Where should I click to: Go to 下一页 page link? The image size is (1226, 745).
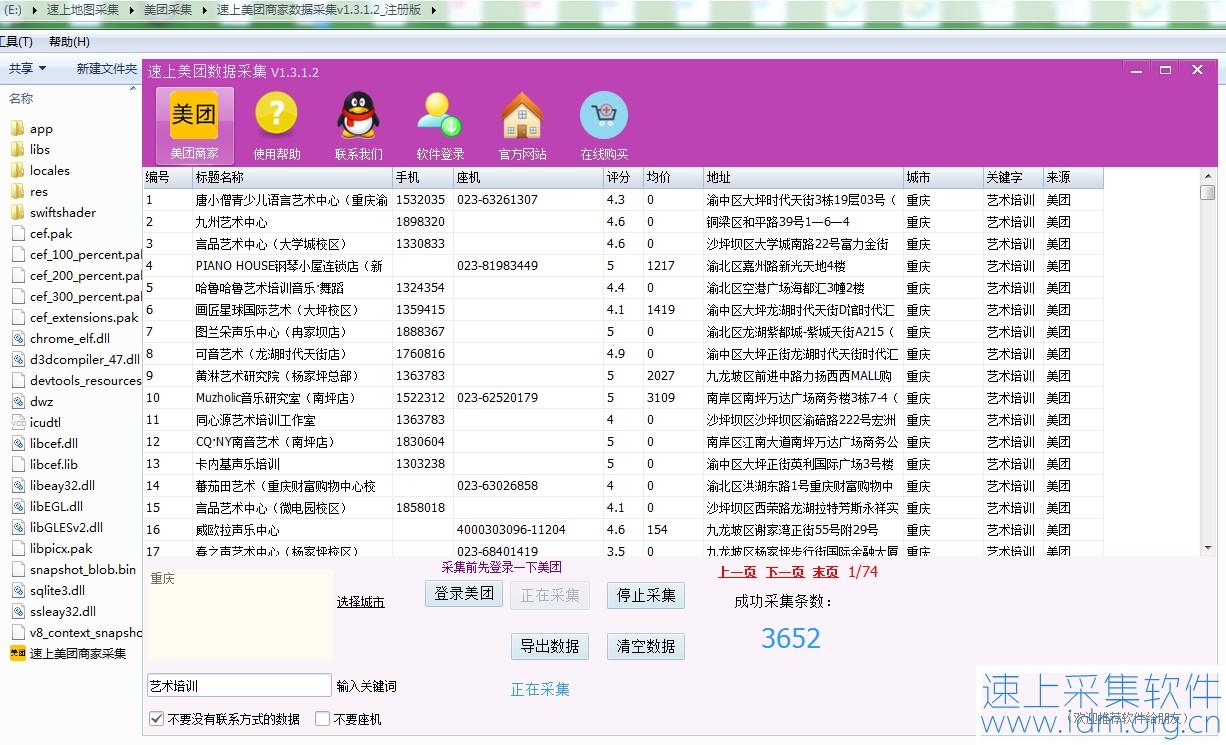785,571
